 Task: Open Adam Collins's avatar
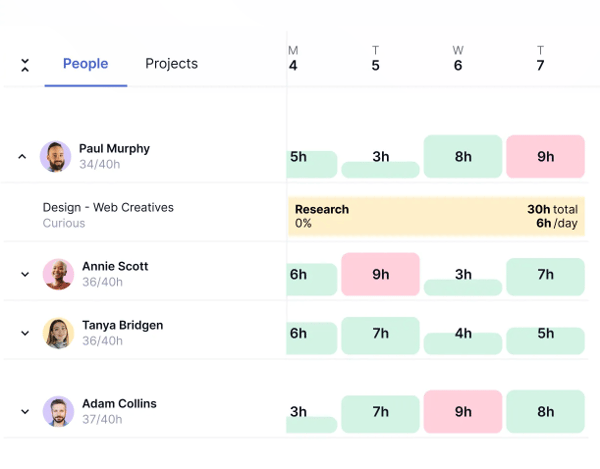(x=58, y=411)
